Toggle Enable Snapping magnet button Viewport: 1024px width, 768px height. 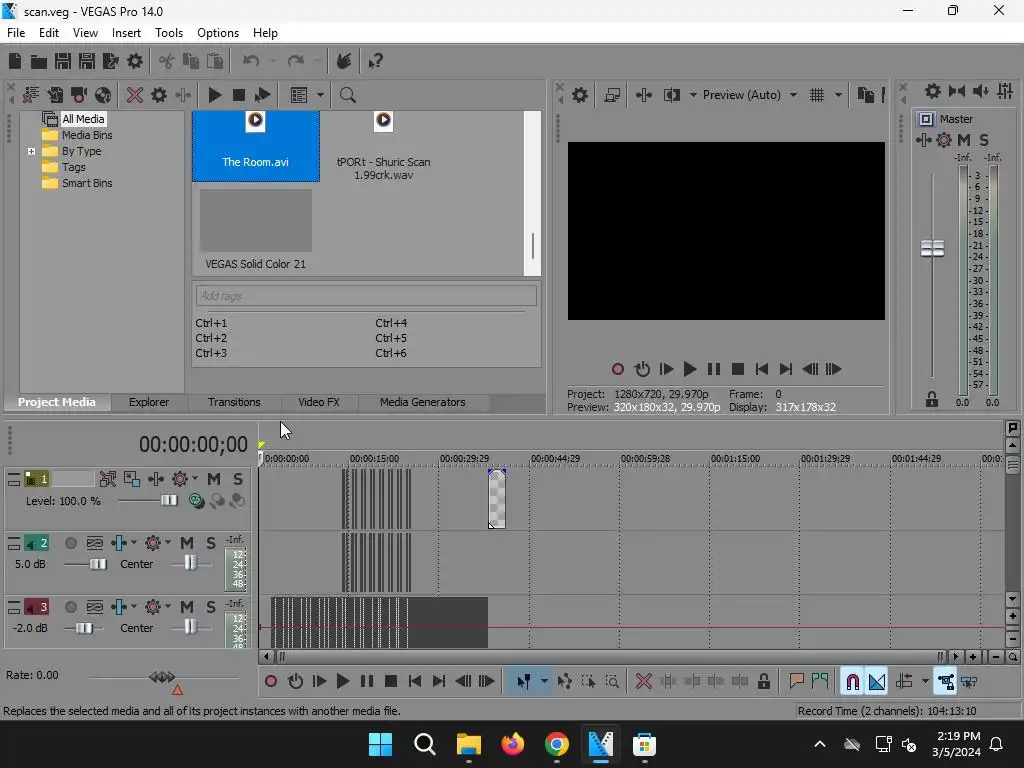[852, 682]
